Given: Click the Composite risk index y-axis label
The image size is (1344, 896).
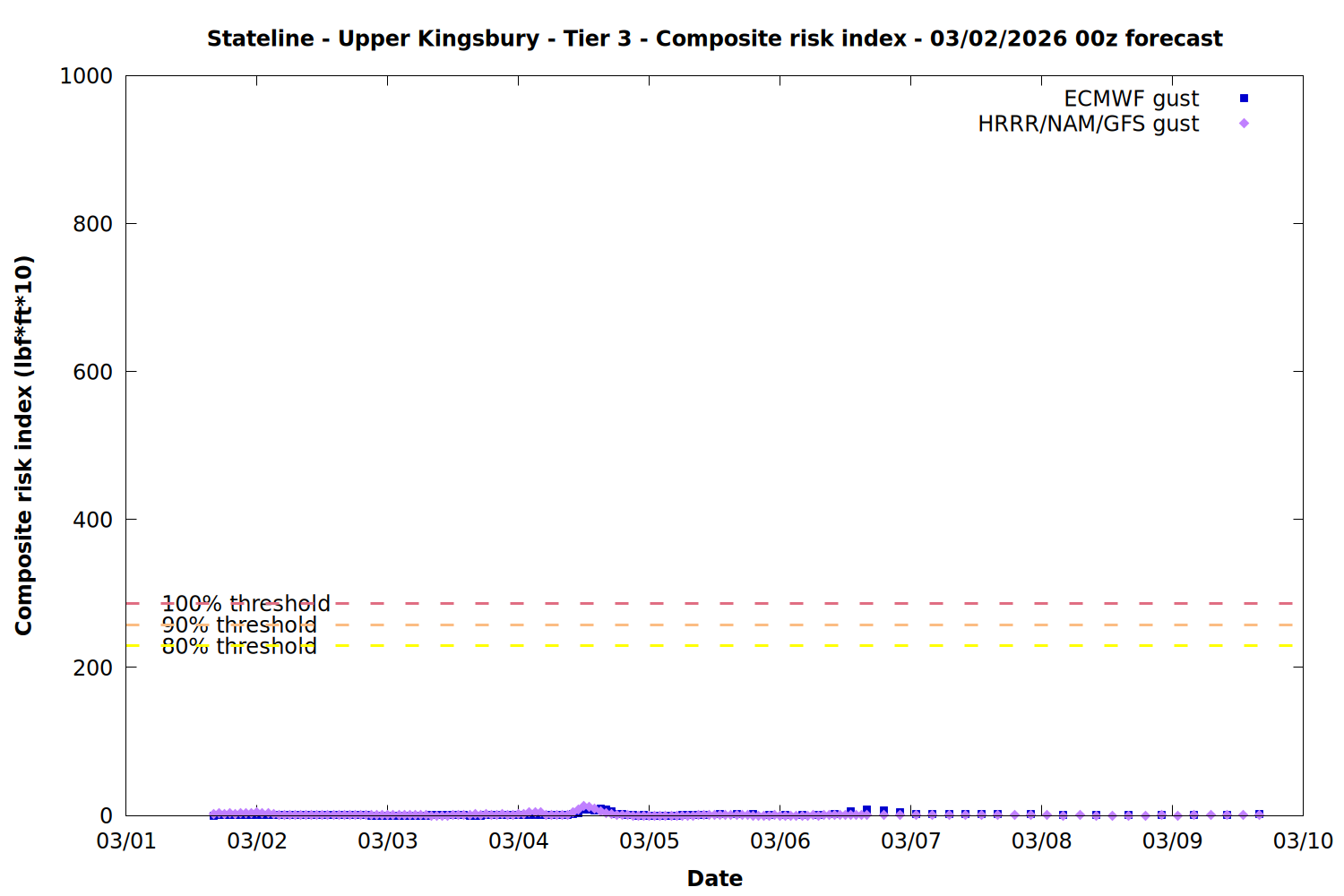Looking at the screenshot, I should pos(23,445).
